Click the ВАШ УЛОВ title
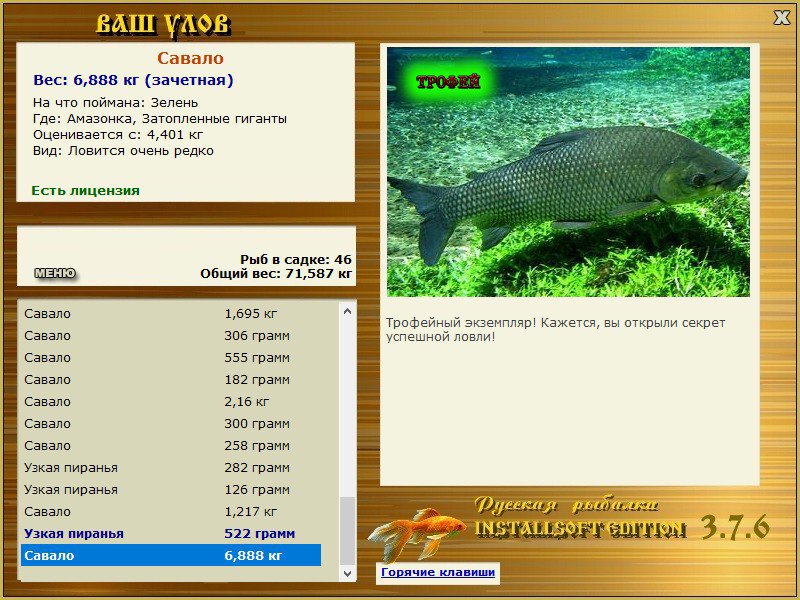This screenshot has height=600, width=800. 163,24
